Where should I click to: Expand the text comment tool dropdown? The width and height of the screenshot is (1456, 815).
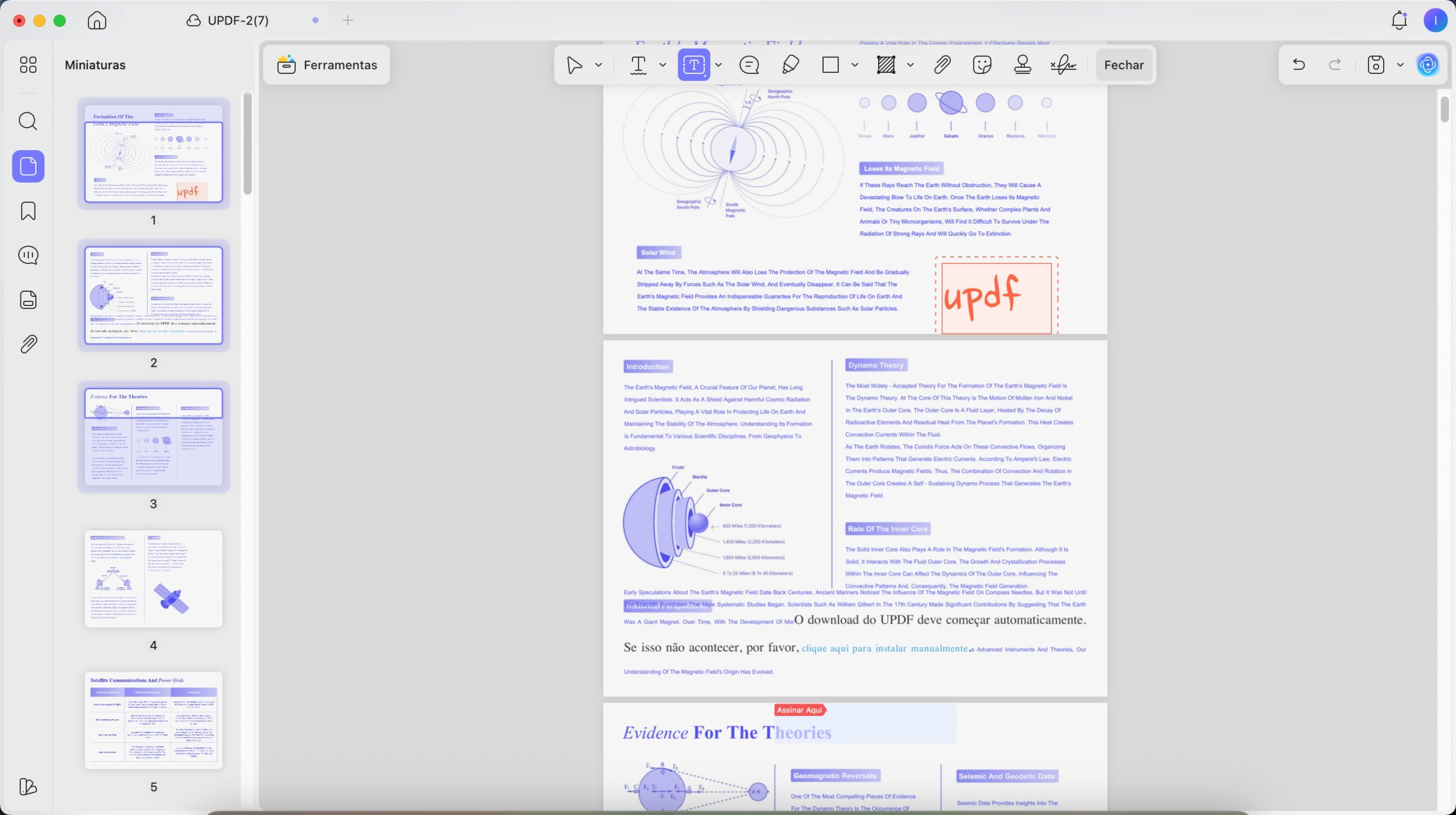click(x=663, y=65)
